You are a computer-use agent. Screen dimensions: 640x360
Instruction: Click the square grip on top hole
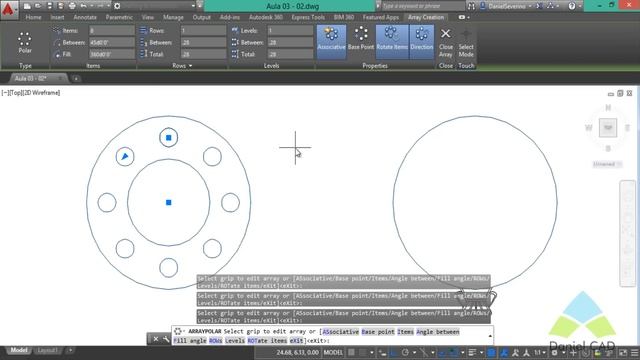click(169, 138)
